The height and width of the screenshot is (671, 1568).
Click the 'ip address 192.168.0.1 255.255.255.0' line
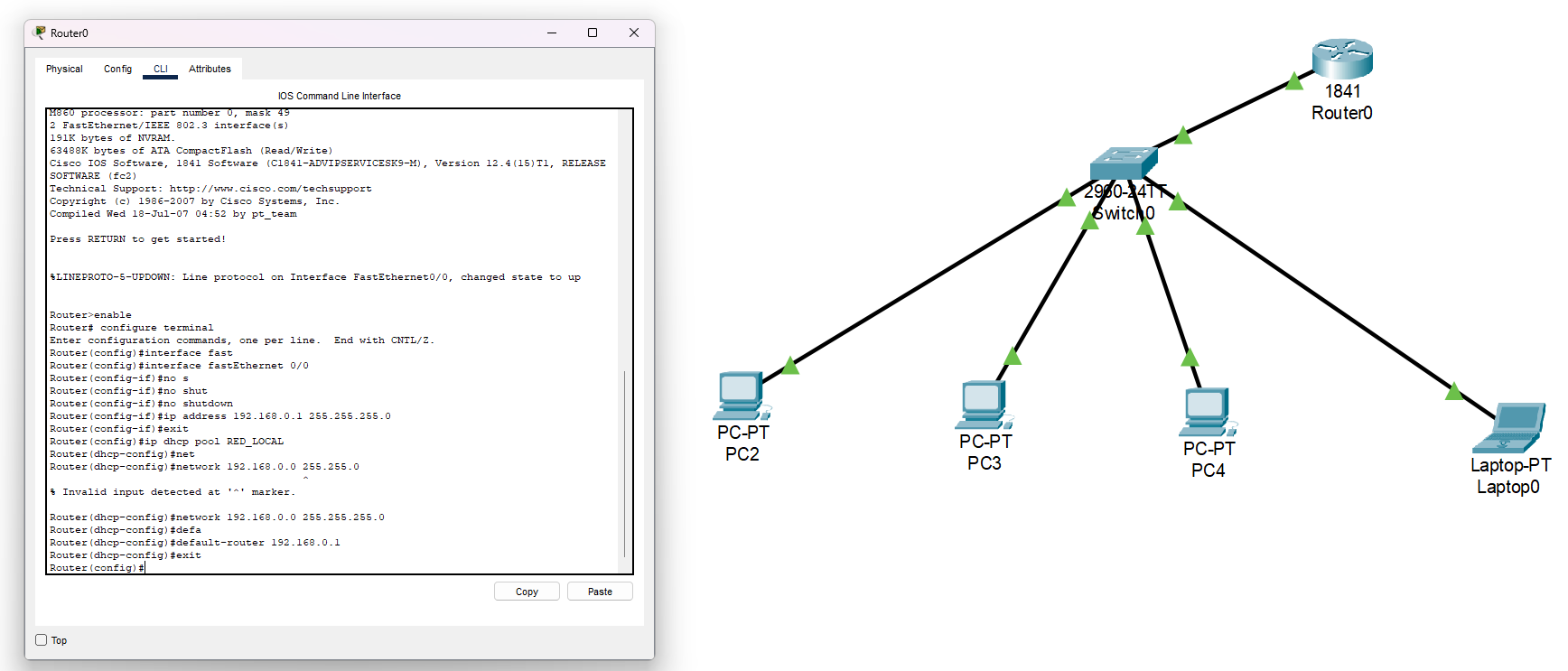tap(220, 416)
